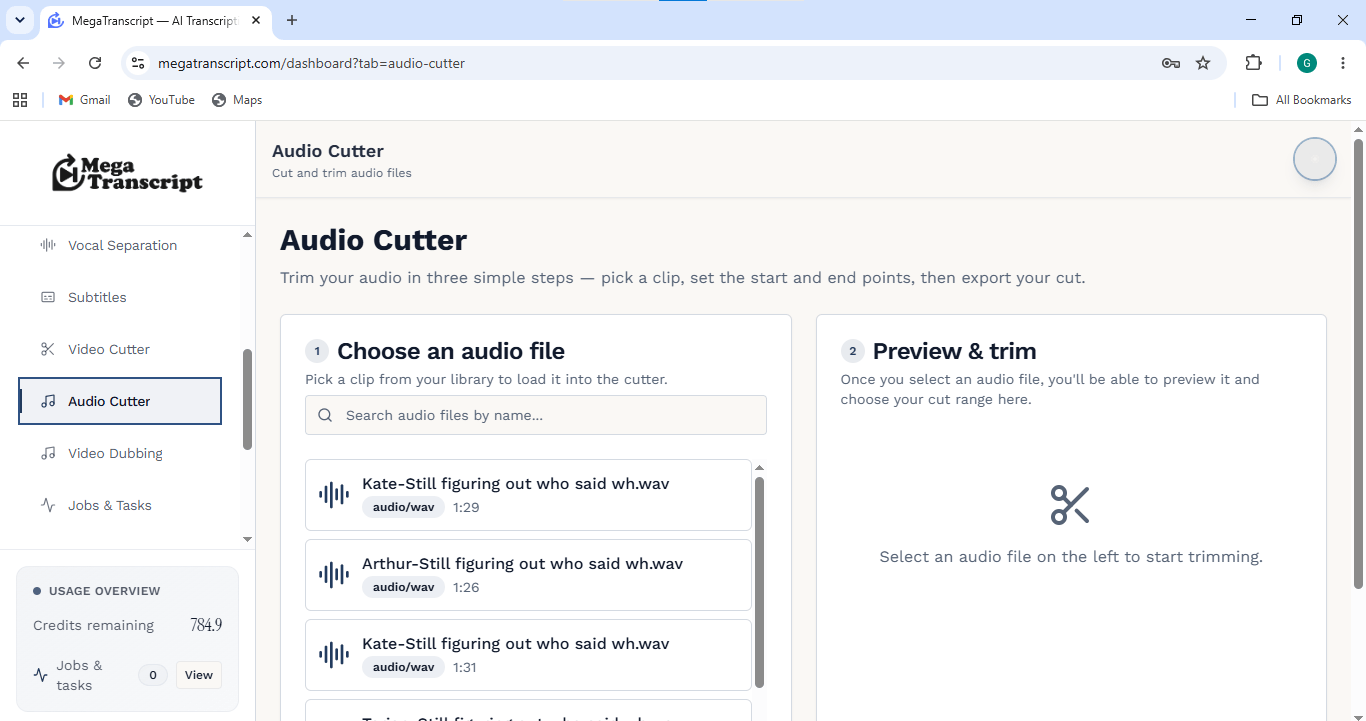Select the MegaTranscript browser tab
The image size is (1366, 721).
[x=153, y=20]
